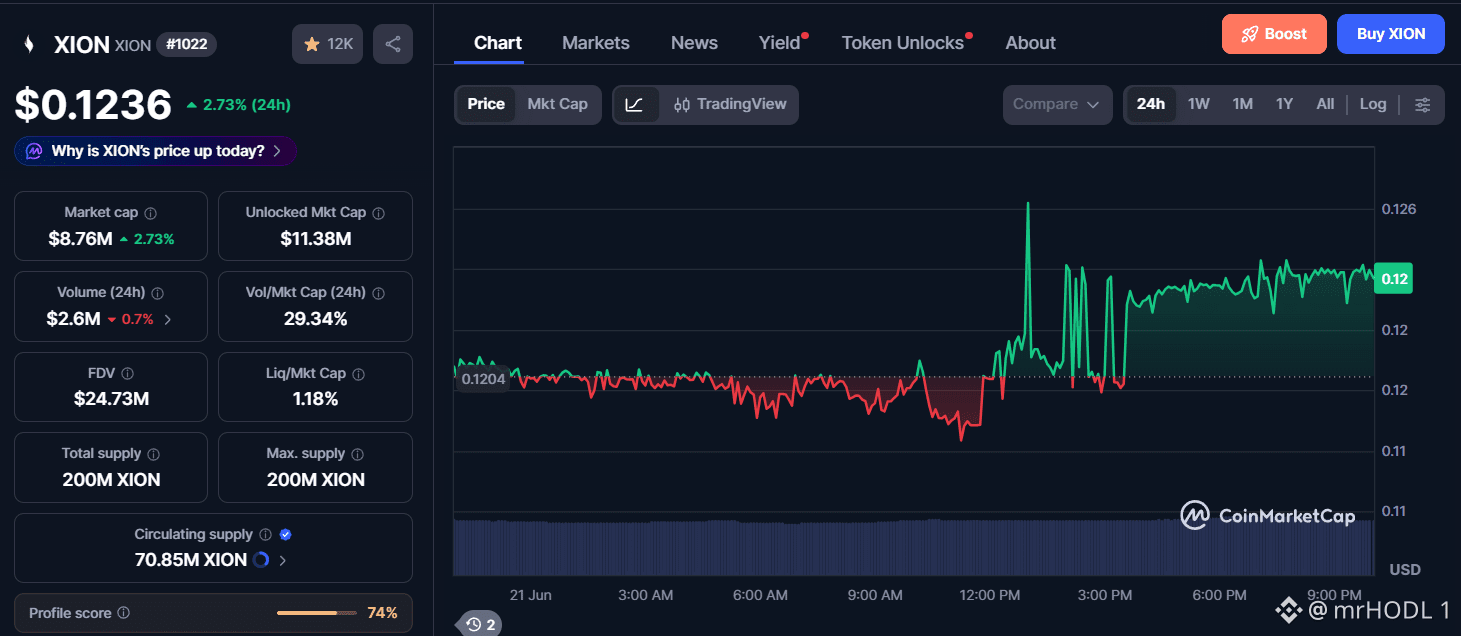The image size is (1461, 636).
Task: Click the share icon button
Action: 393,44
